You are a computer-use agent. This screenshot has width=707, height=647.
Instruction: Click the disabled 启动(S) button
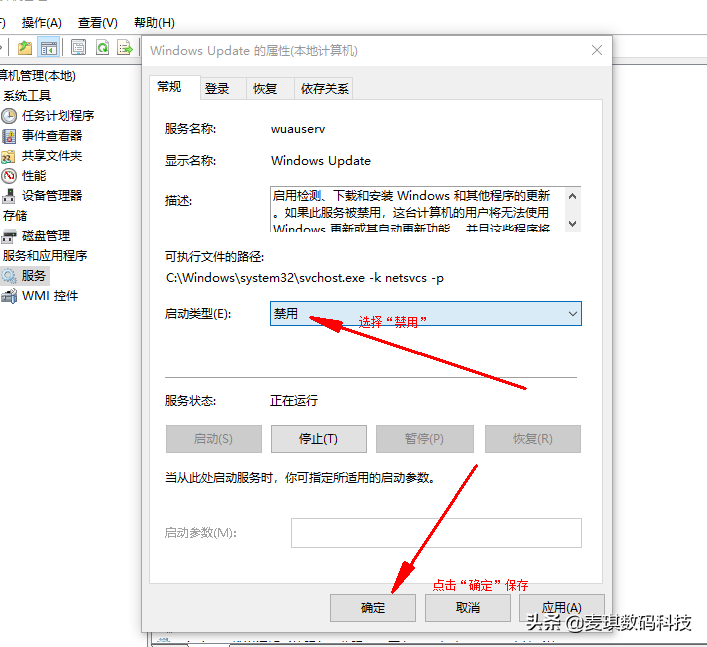pyautogui.click(x=214, y=439)
